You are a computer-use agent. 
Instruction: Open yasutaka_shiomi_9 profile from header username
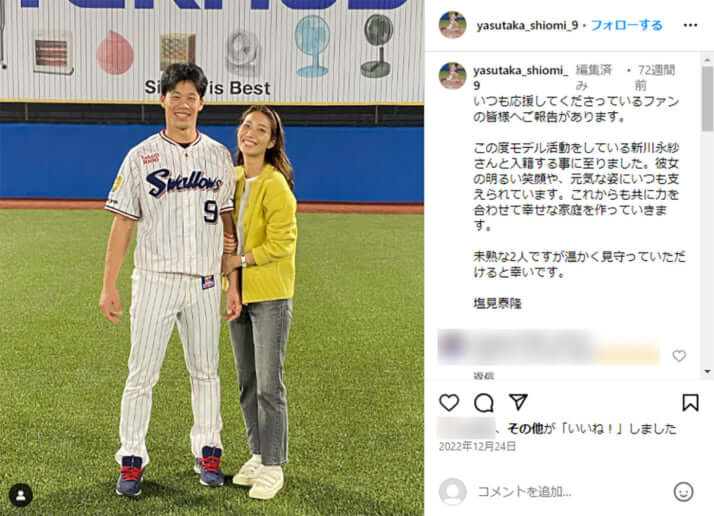point(527,26)
